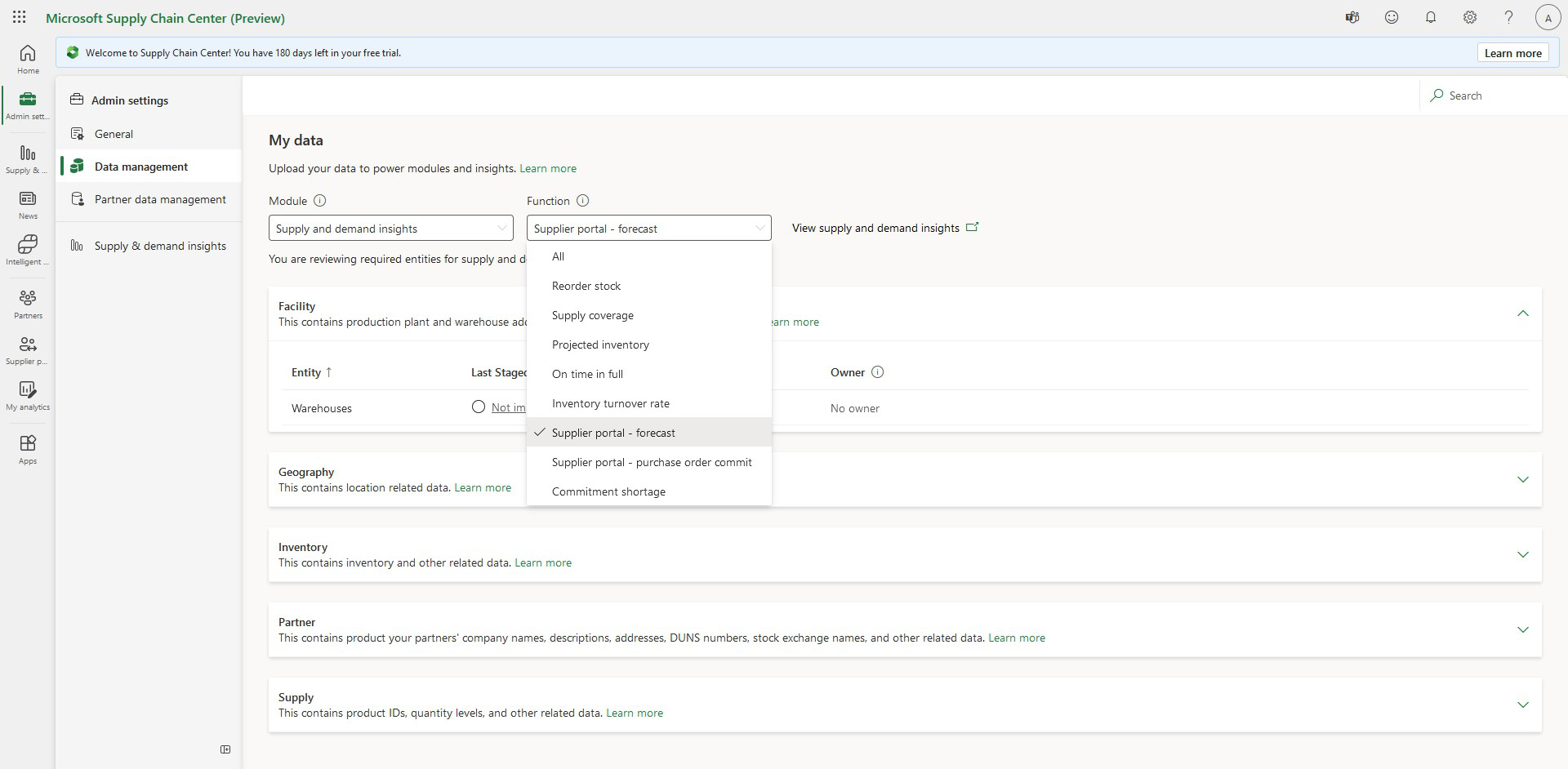The height and width of the screenshot is (769, 1568).
Task: Open the Module dropdown
Action: pyautogui.click(x=391, y=228)
